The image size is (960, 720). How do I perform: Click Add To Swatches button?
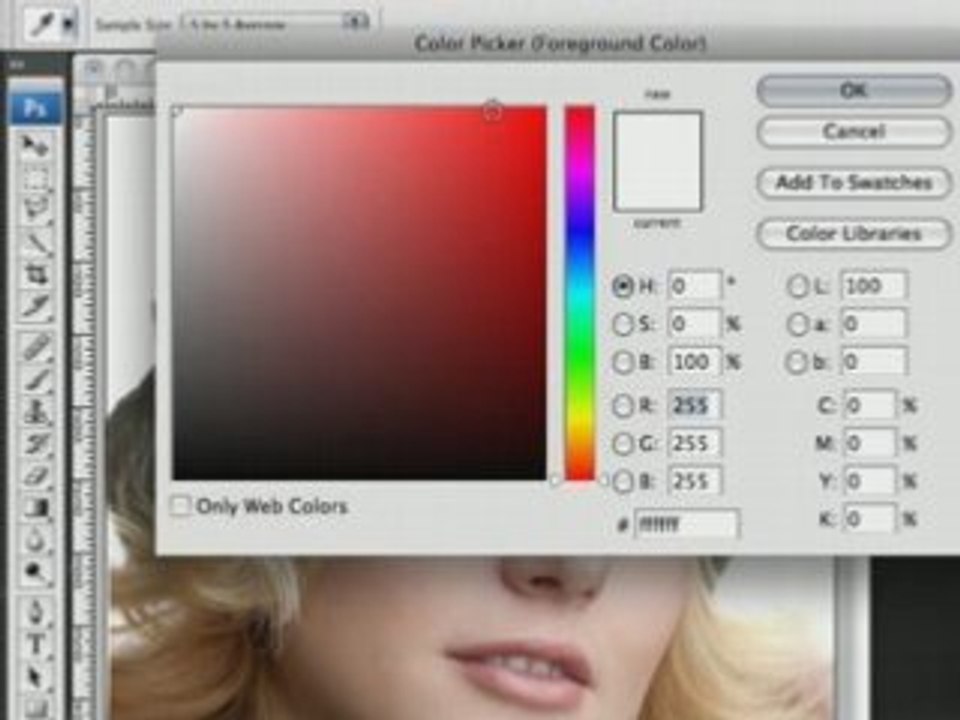pyautogui.click(x=854, y=182)
